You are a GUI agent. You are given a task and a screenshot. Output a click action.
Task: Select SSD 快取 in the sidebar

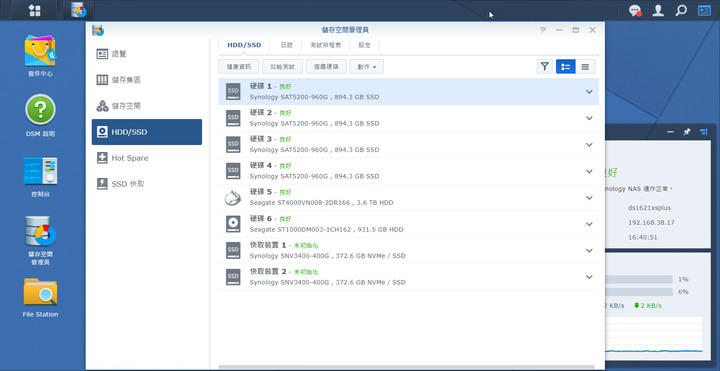(146, 184)
